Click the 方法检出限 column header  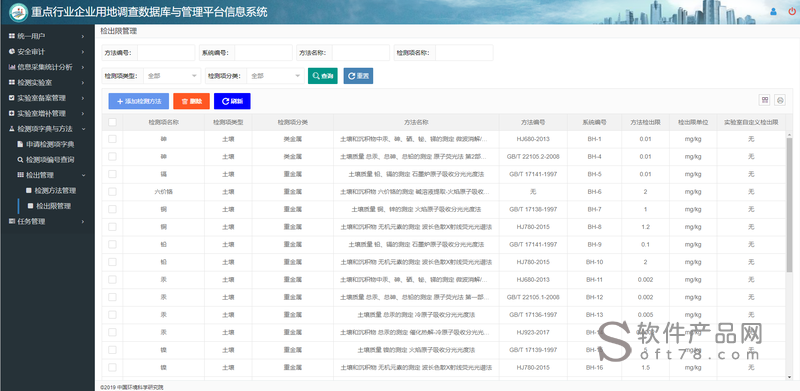click(x=645, y=122)
